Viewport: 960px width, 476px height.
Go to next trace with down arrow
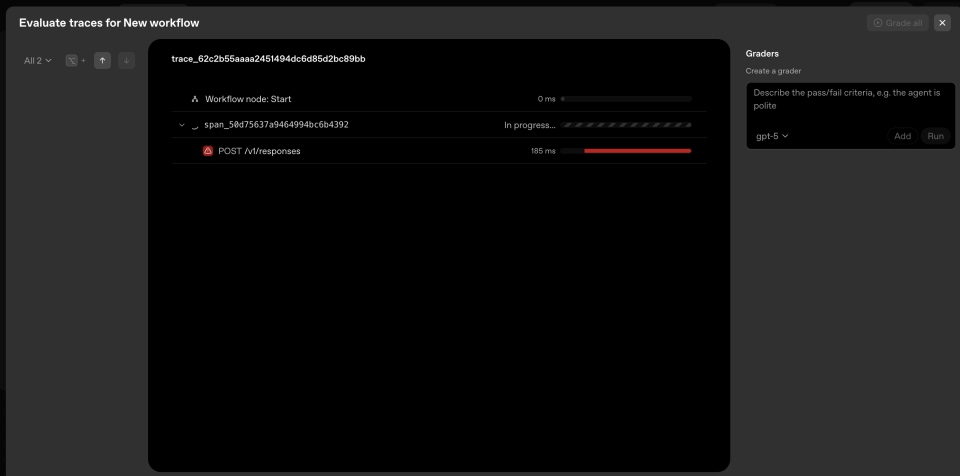[x=126, y=61]
